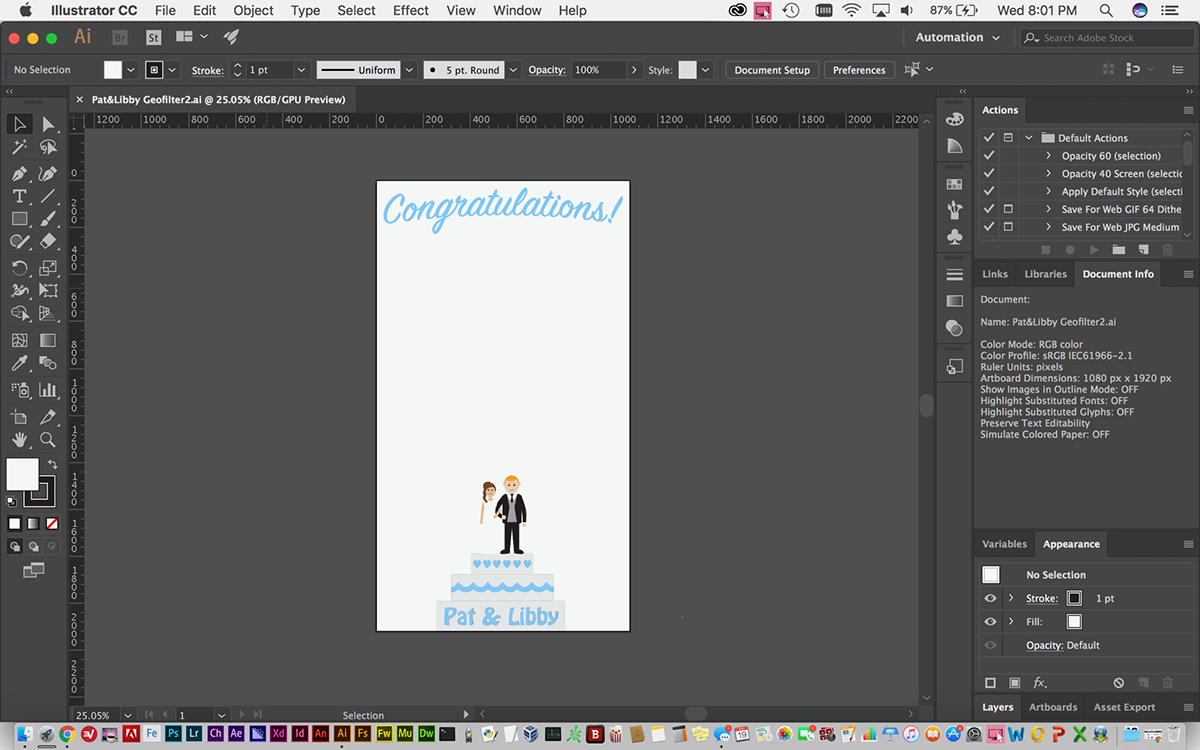
Task: Collapse the Default Actions folder
Action: click(1028, 138)
